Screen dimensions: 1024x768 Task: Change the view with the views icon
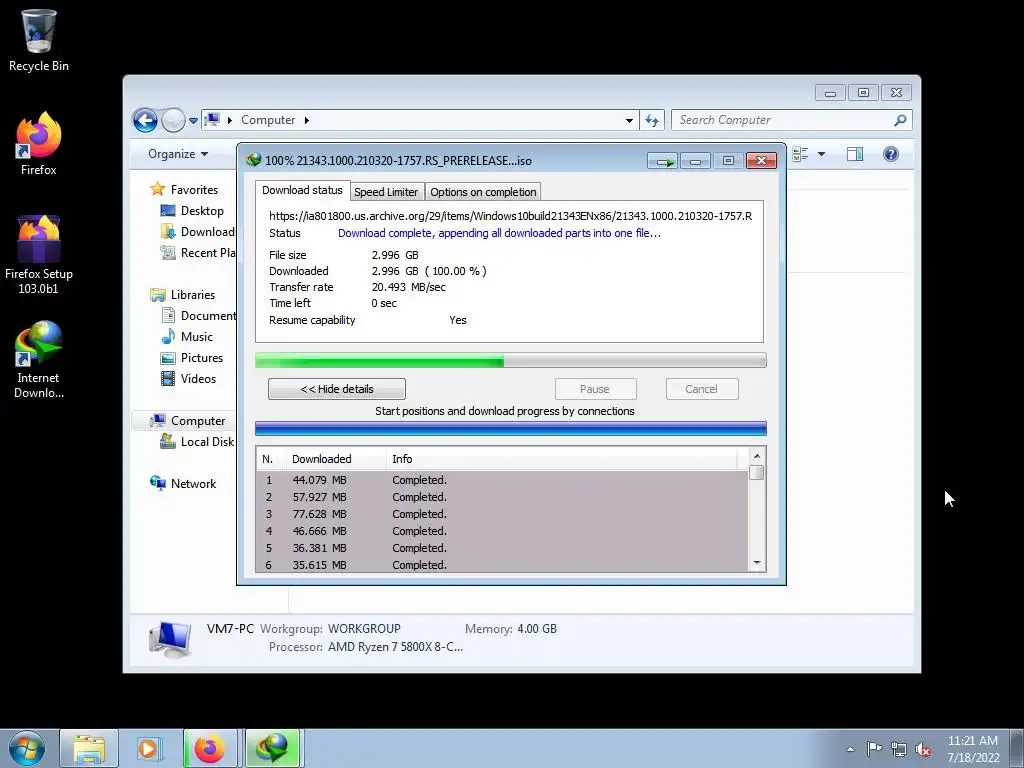[x=801, y=154]
